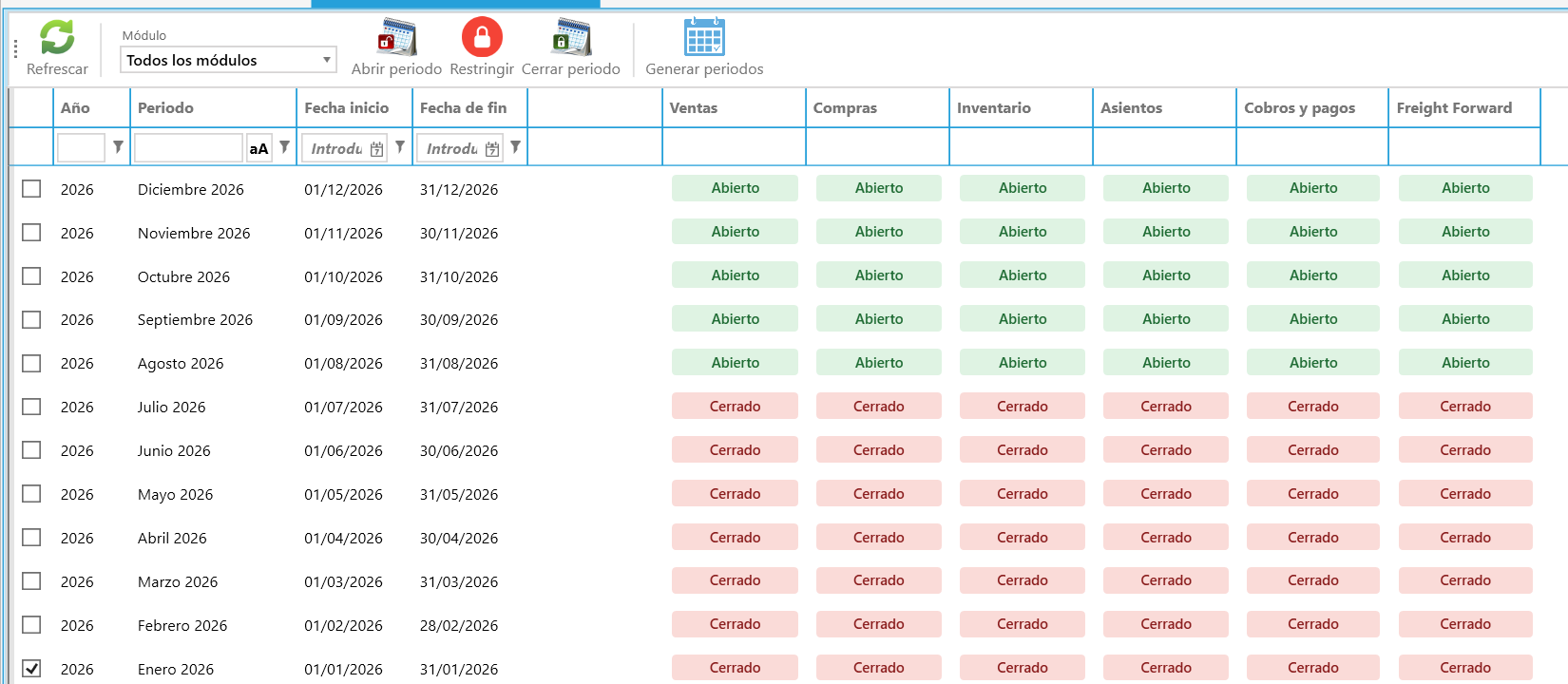Click the Freight Forward column header
The width and height of the screenshot is (1568, 684).
tap(1464, 107)
